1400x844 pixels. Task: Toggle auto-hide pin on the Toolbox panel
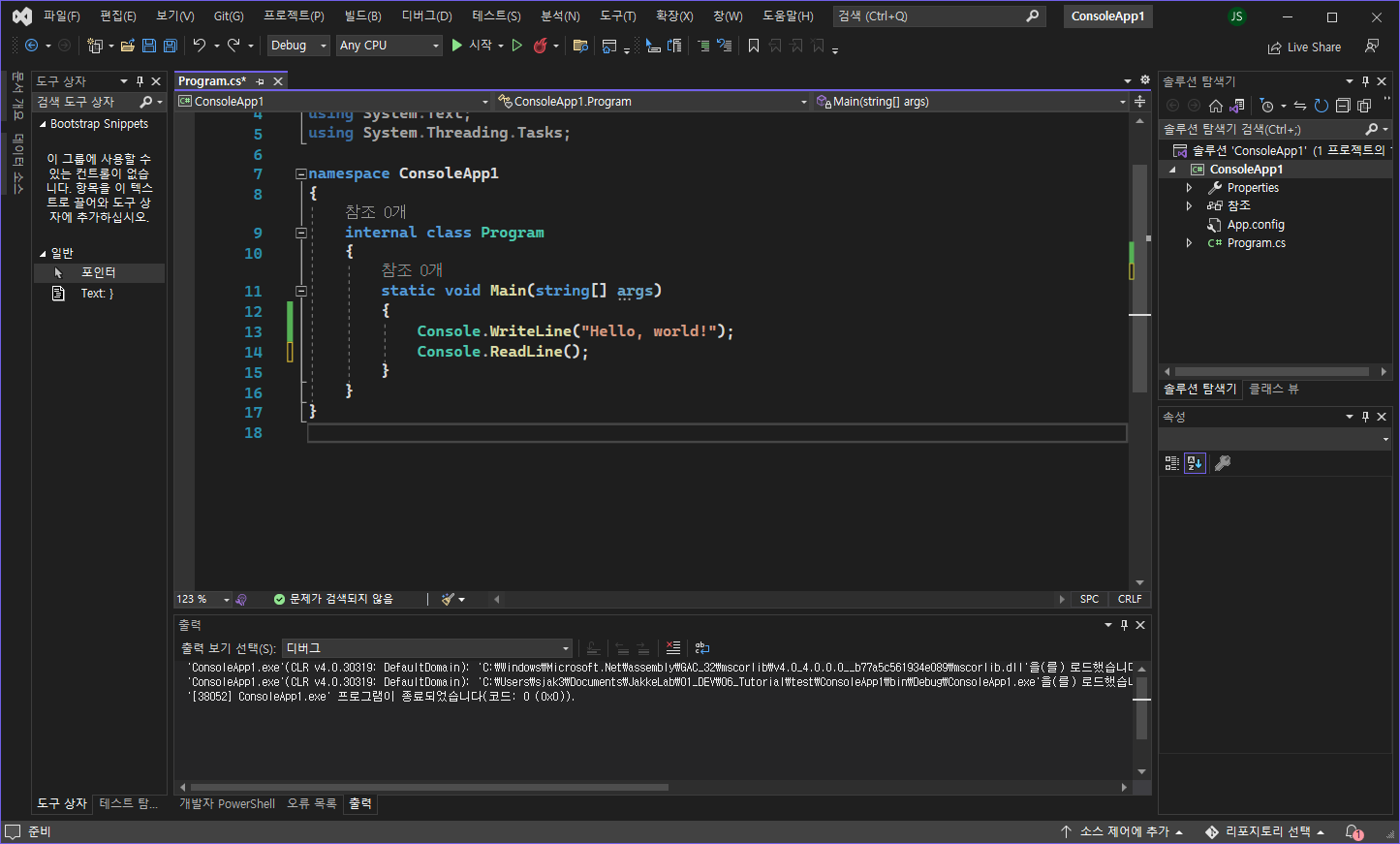point(140,81)
